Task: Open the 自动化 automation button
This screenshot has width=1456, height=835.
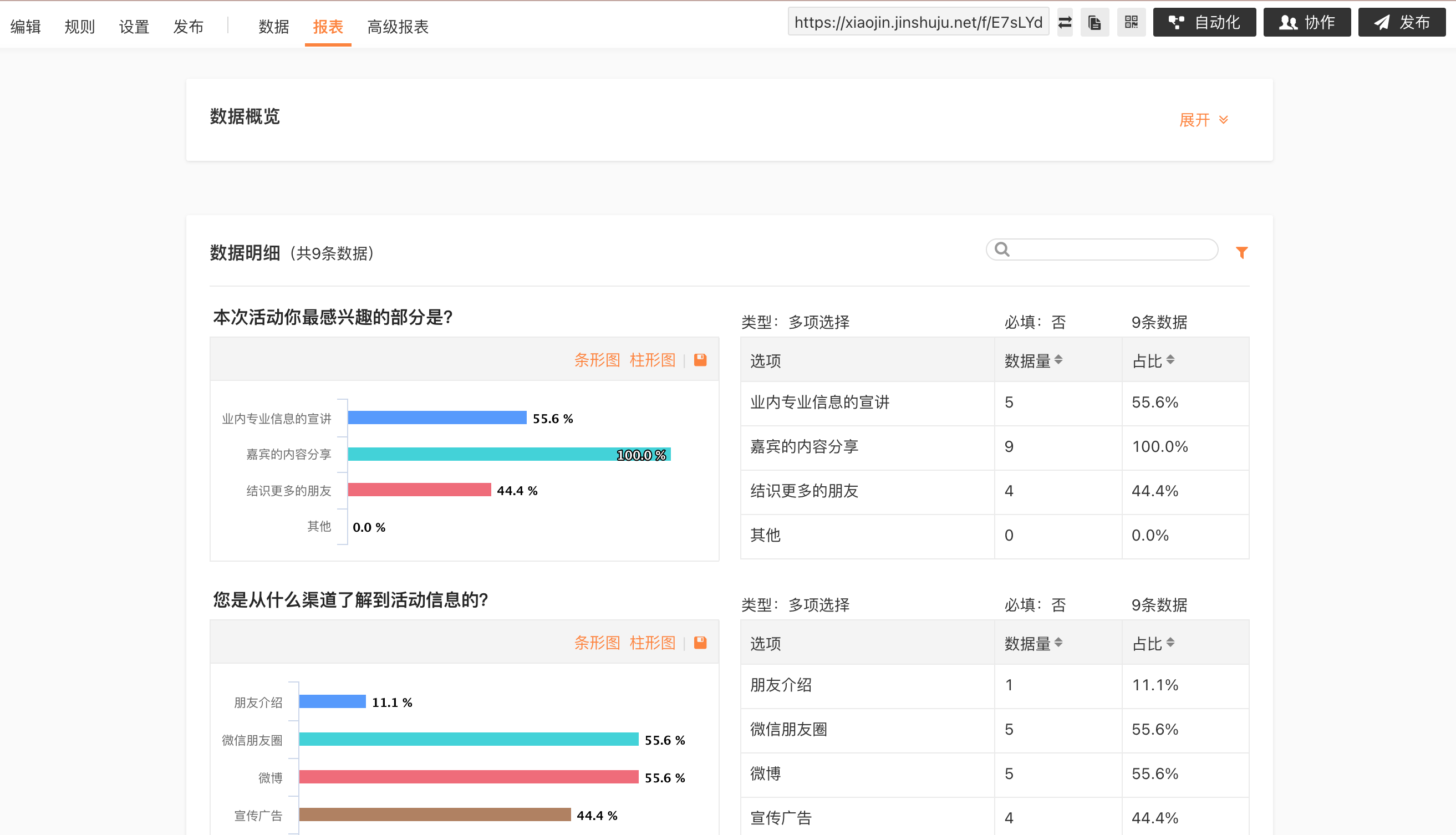Action: (x=1204, y=22)
